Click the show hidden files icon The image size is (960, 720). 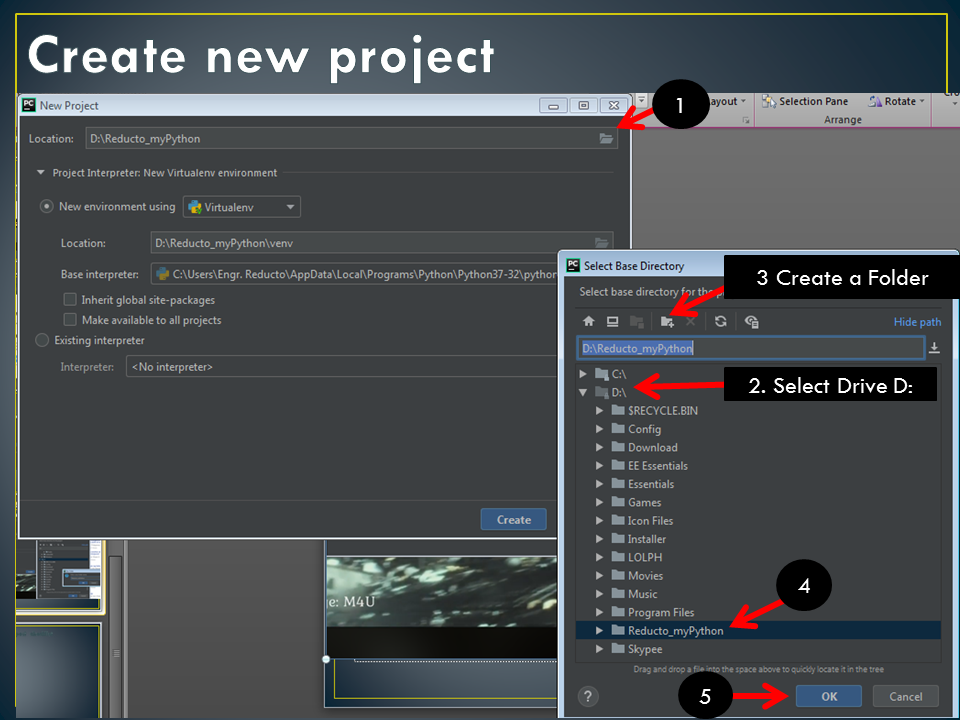[x=752, y=321]
